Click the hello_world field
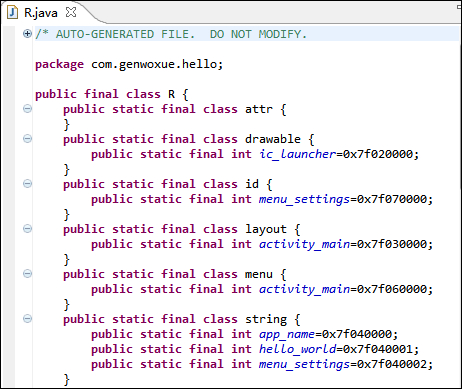This screenshot has height=389, width=462. pos(297,349)
